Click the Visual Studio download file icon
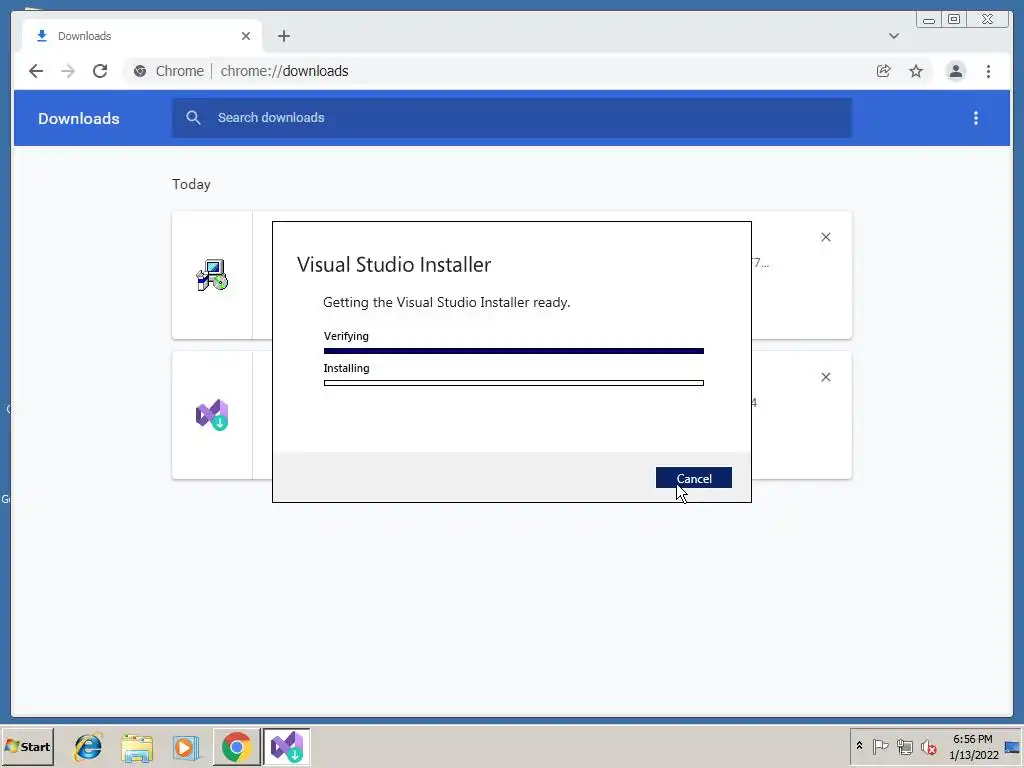Viewport: 1024px width, 768px height. (x=212, y=415)
